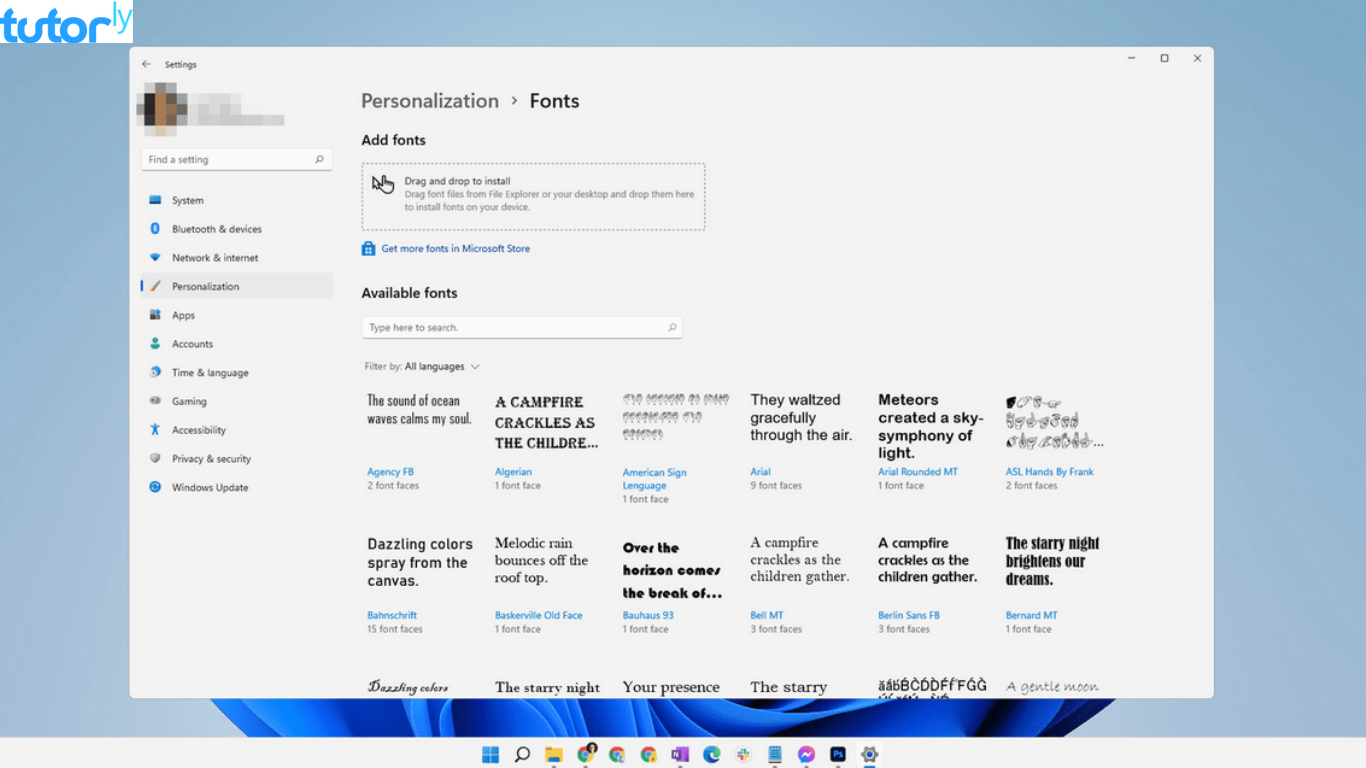
Task: Open Privacy & security settings
Action: [236, 459]
